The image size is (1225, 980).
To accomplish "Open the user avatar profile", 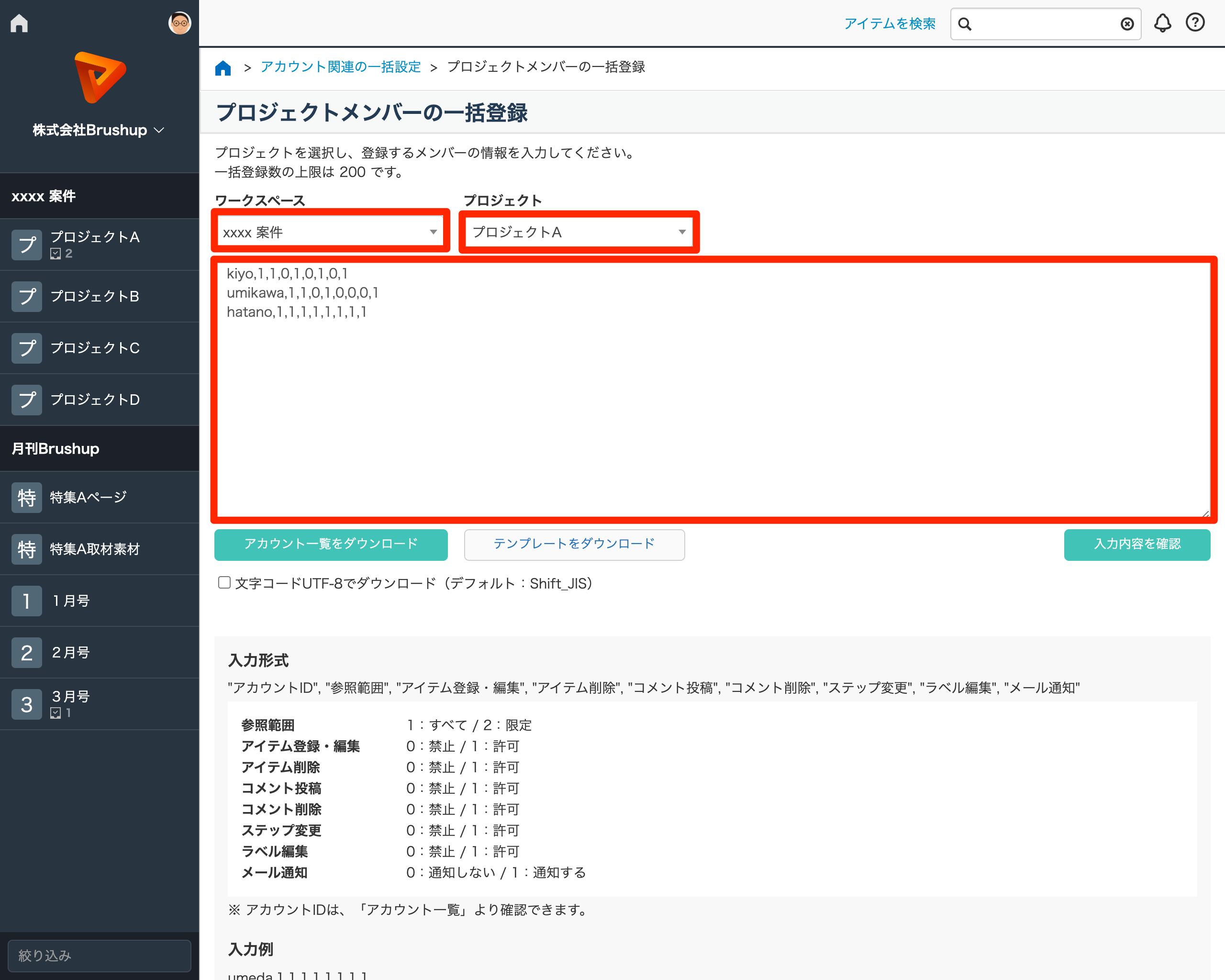I will click(x=179, y=22).
